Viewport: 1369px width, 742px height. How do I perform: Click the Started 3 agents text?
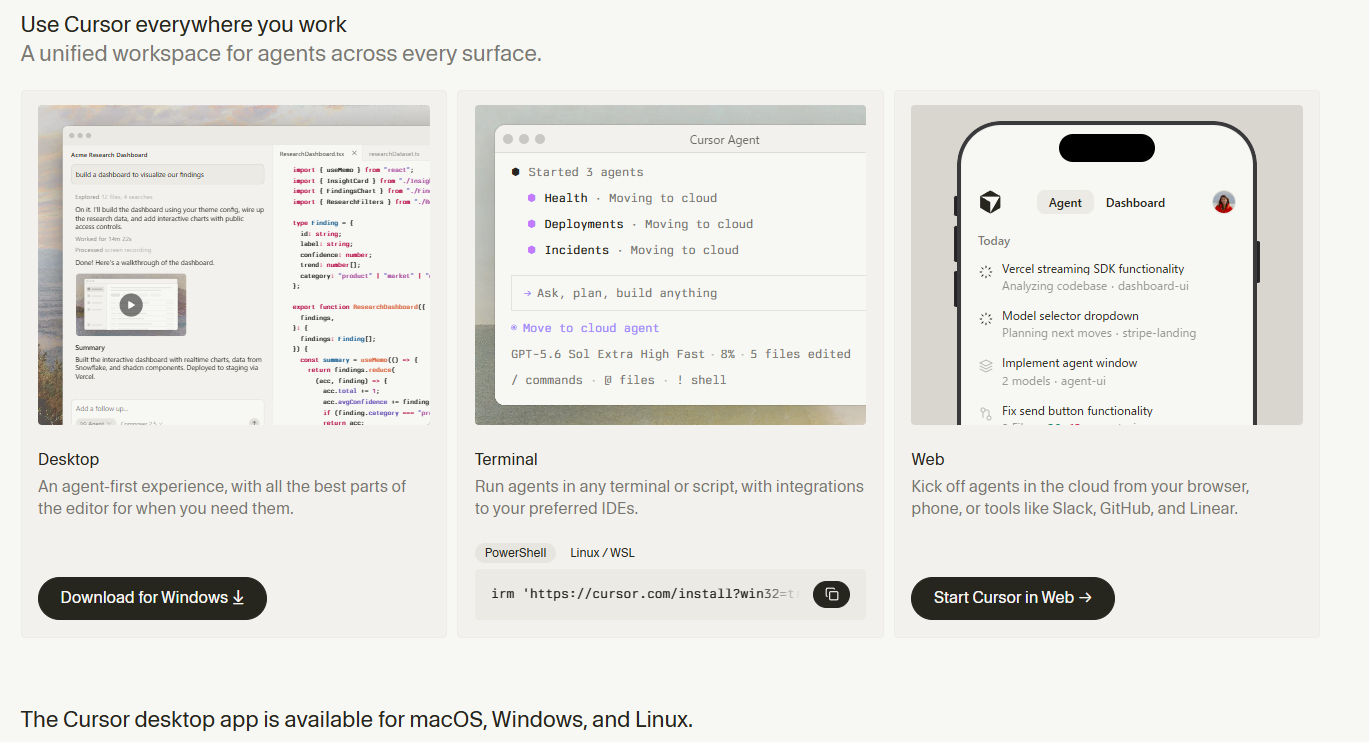coord(586,172)
